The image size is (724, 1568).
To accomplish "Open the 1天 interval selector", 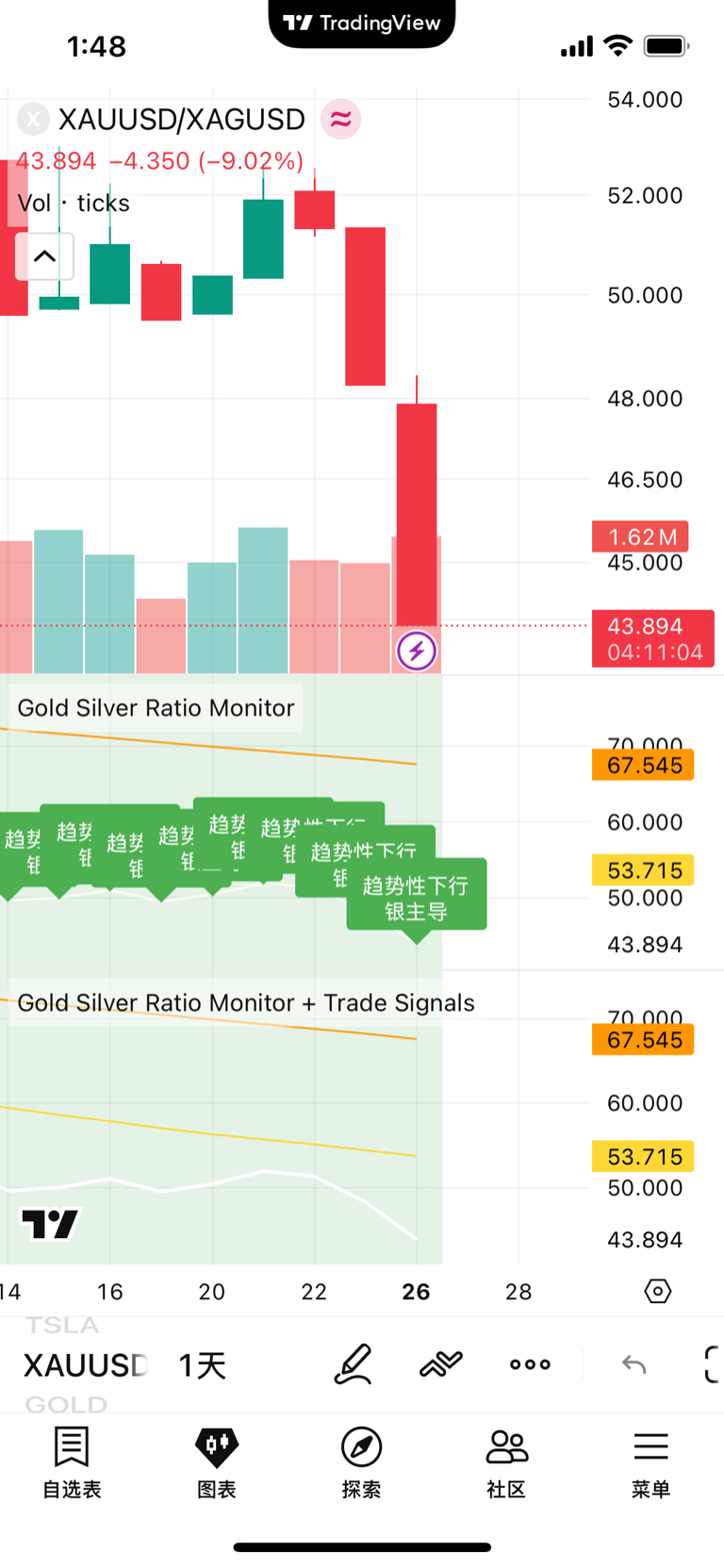I will (203, 1365).
